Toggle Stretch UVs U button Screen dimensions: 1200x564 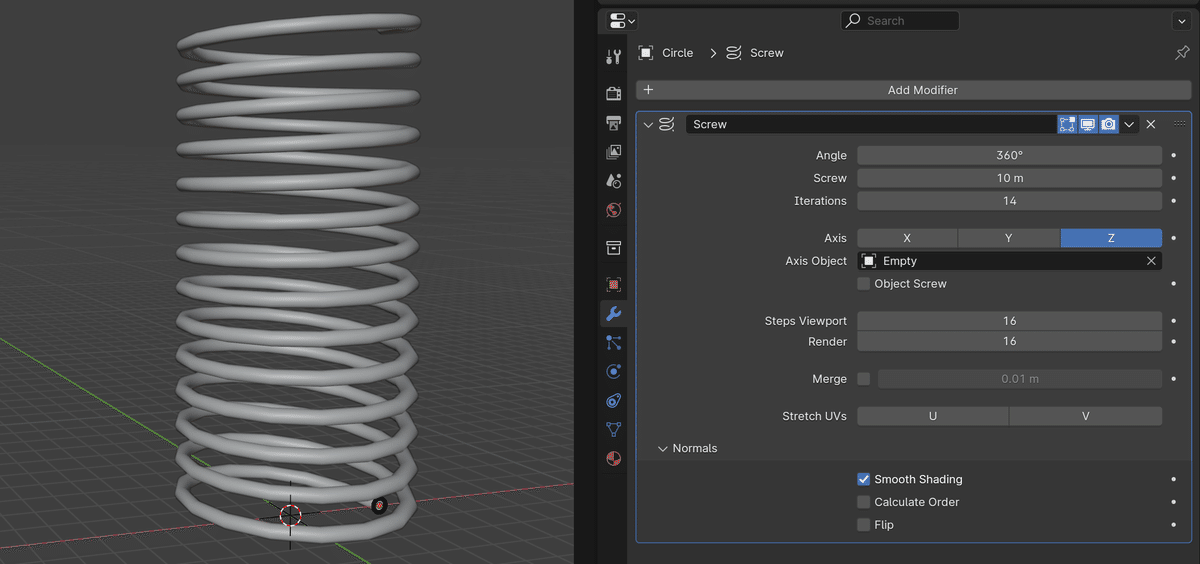tap(933, 416)
